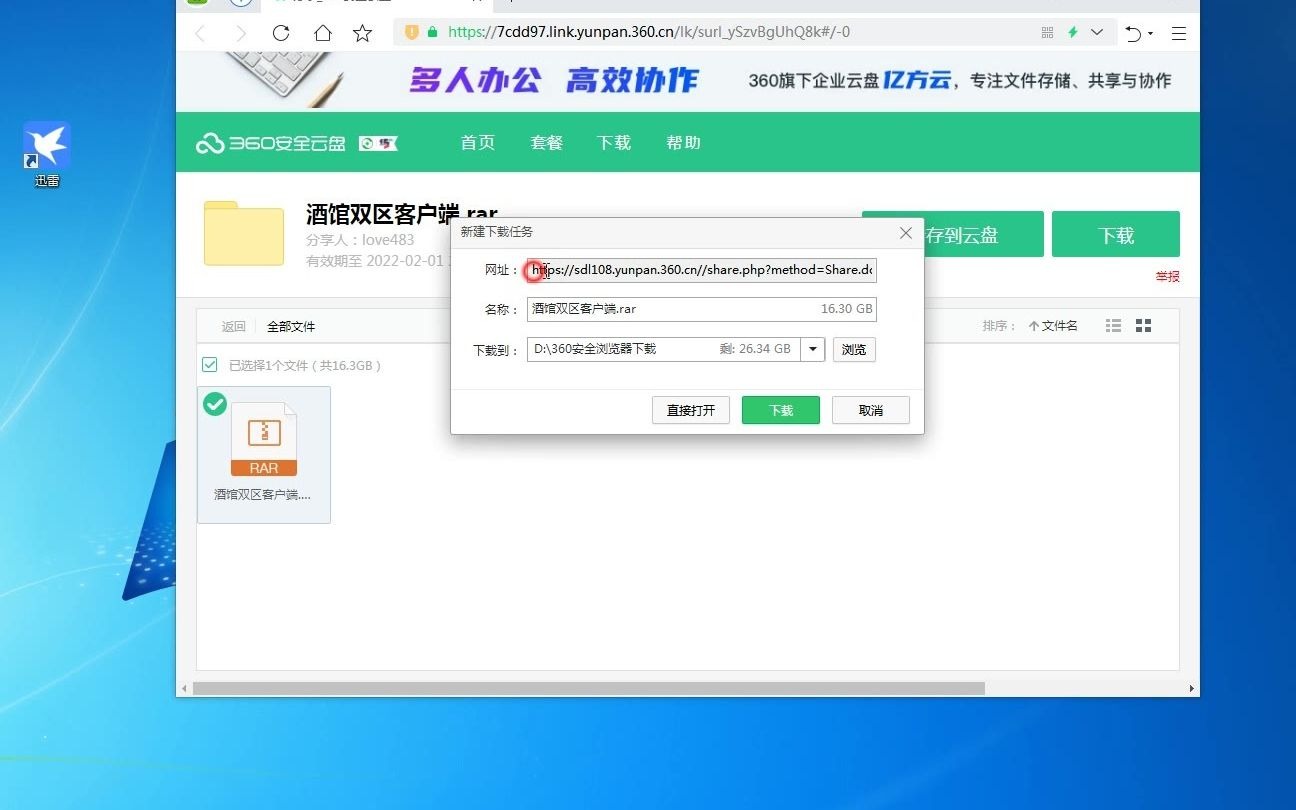Click the horizontal scrollbar thumb
This screenshot has height=810, width=1296.
589,689
